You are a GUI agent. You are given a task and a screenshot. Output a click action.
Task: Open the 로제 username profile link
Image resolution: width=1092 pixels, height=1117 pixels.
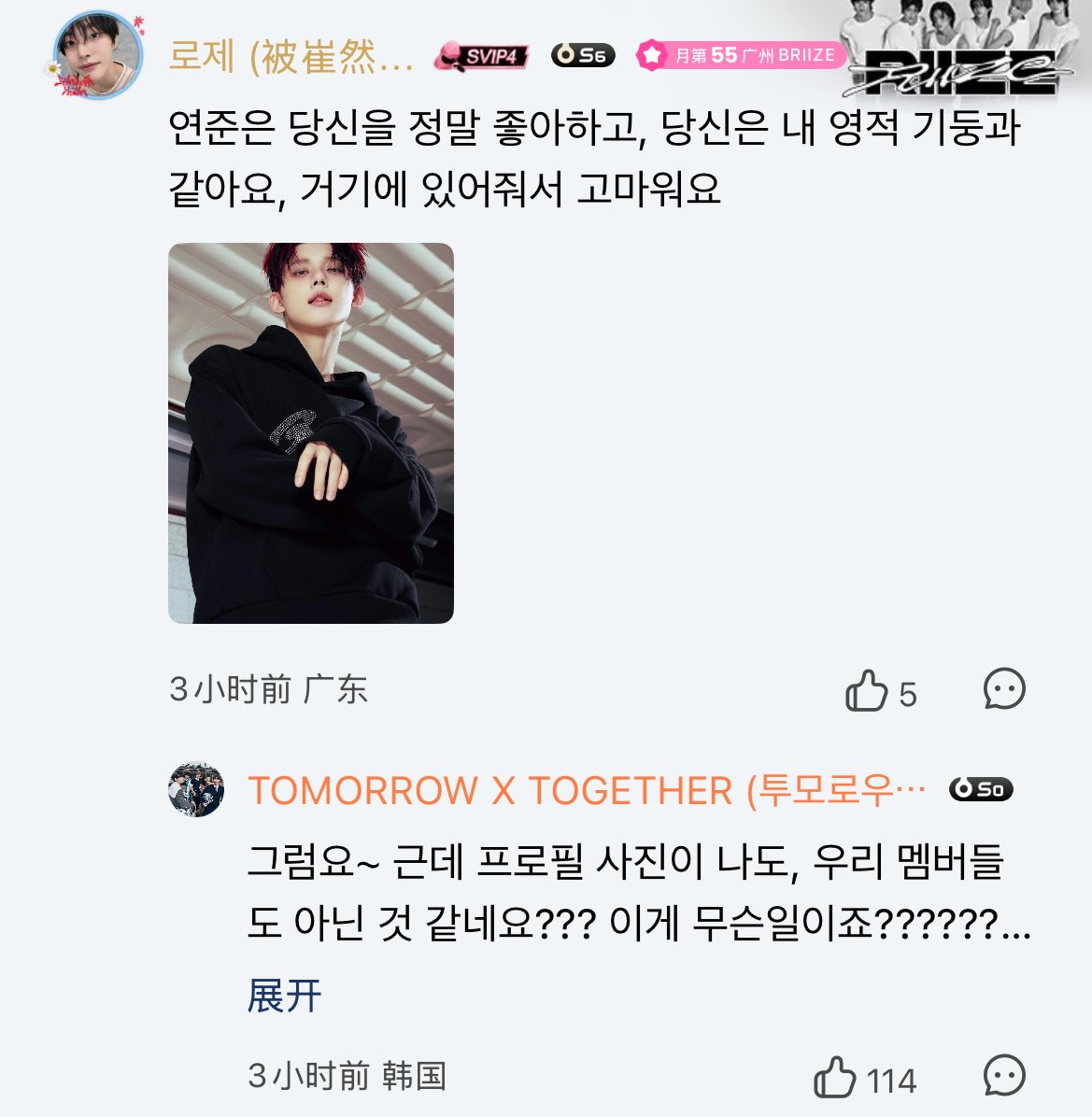[x=291, y=55]
